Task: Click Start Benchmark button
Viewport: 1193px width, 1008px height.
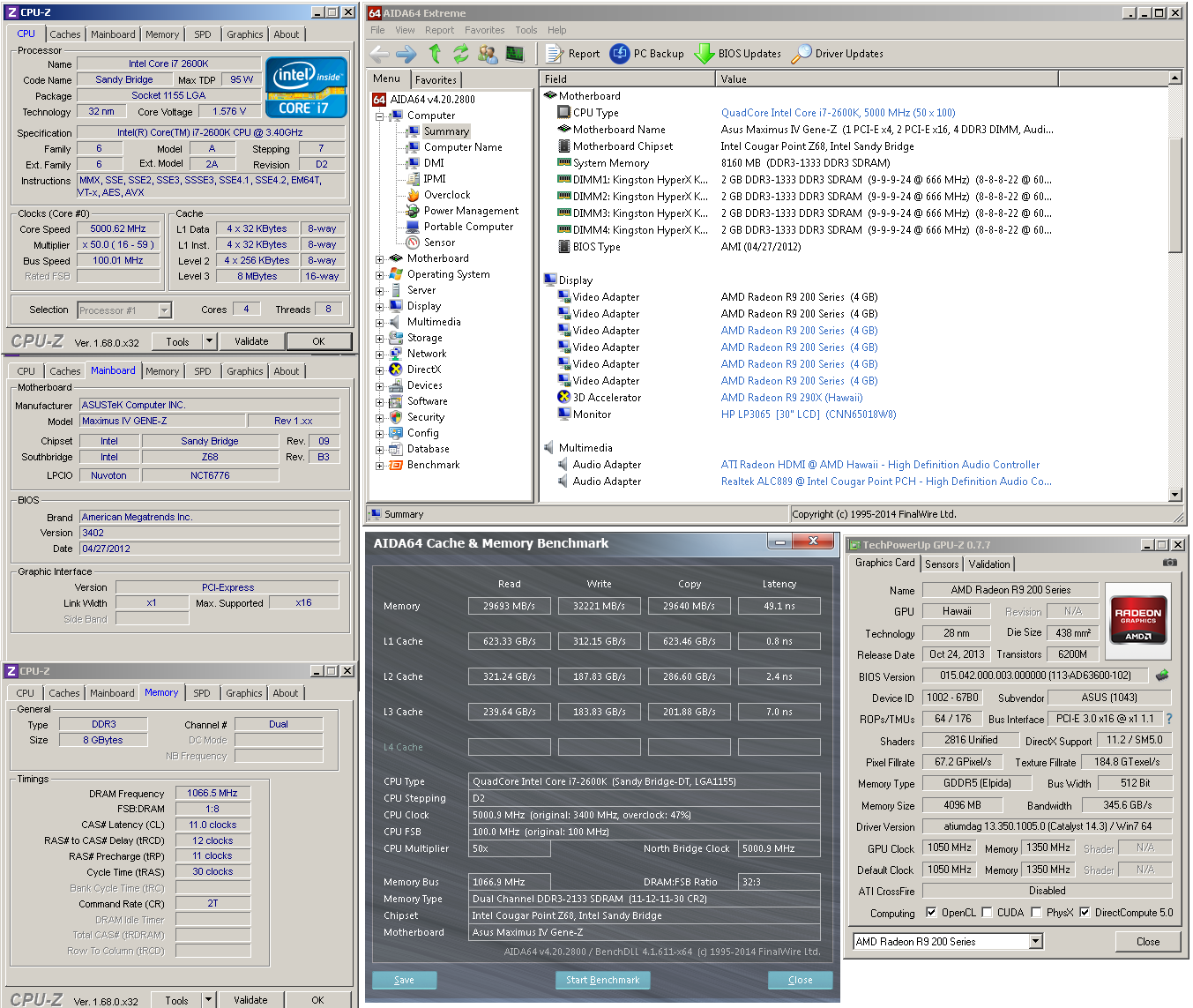Action: coord(603,980)
